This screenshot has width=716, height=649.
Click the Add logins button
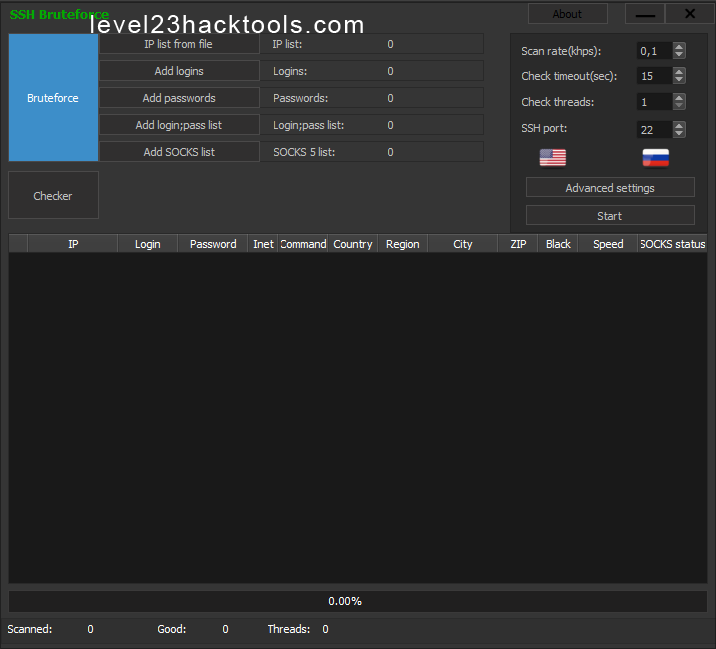[179, 71]
